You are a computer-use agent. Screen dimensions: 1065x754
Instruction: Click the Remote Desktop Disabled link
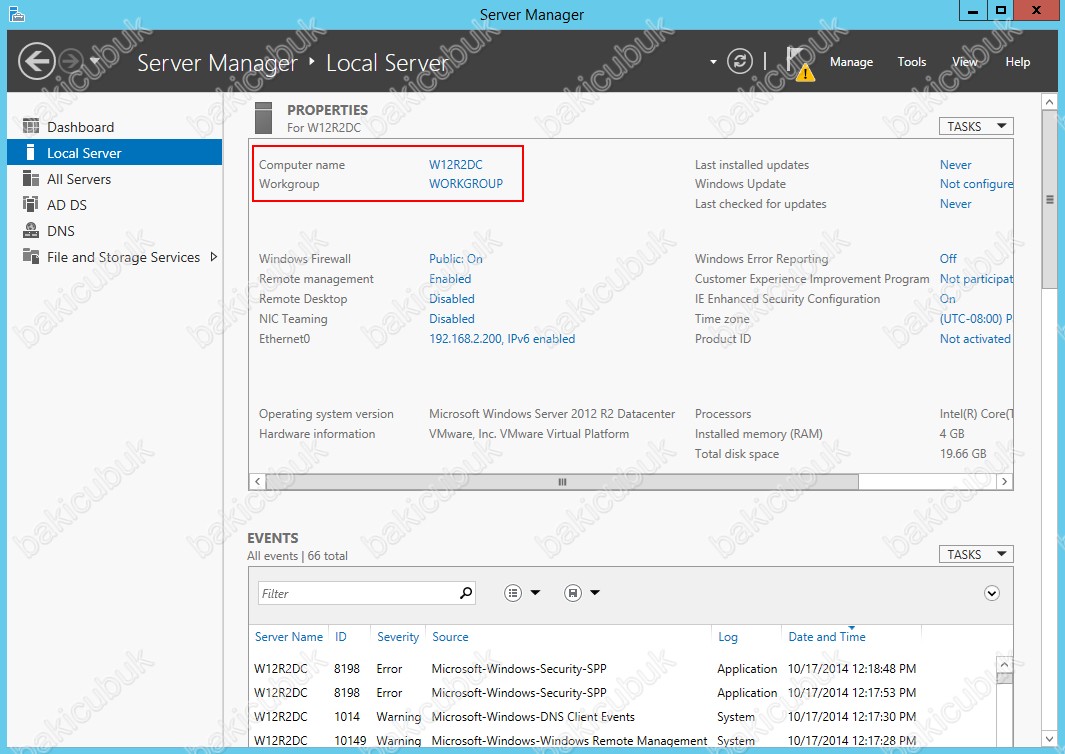(452, 299)
